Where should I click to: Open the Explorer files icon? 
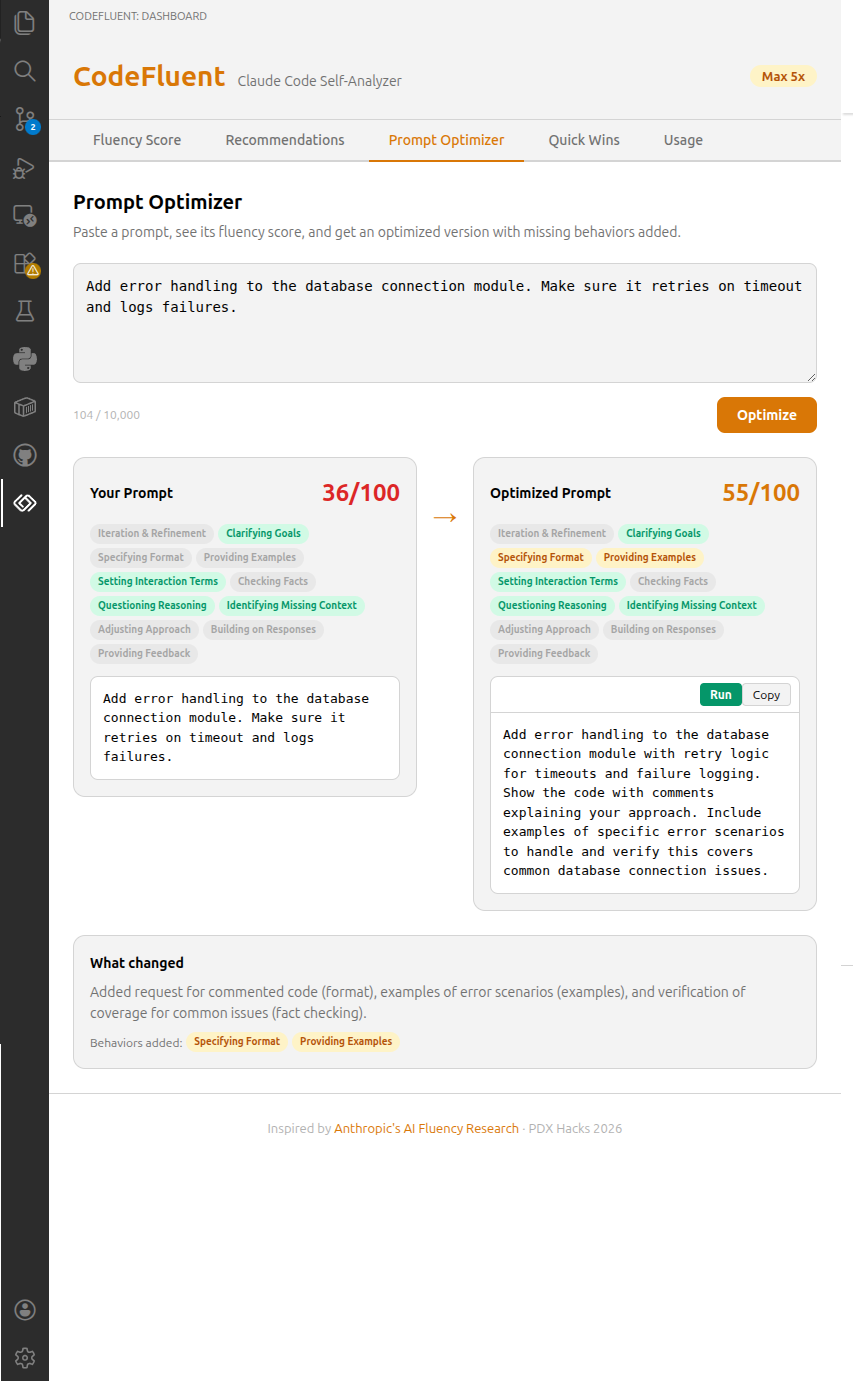pyautogui.click(x=24, y=22)
